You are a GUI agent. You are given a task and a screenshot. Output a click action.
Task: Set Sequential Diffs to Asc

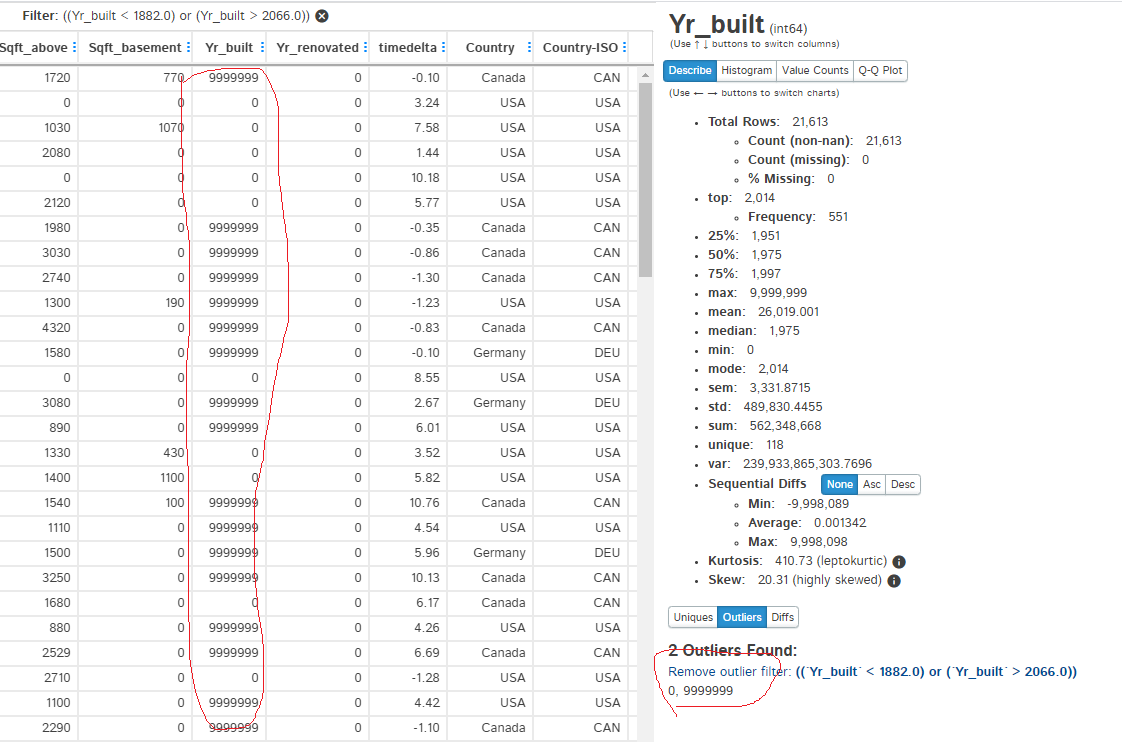pyautogui.click(x=872, y=484)
